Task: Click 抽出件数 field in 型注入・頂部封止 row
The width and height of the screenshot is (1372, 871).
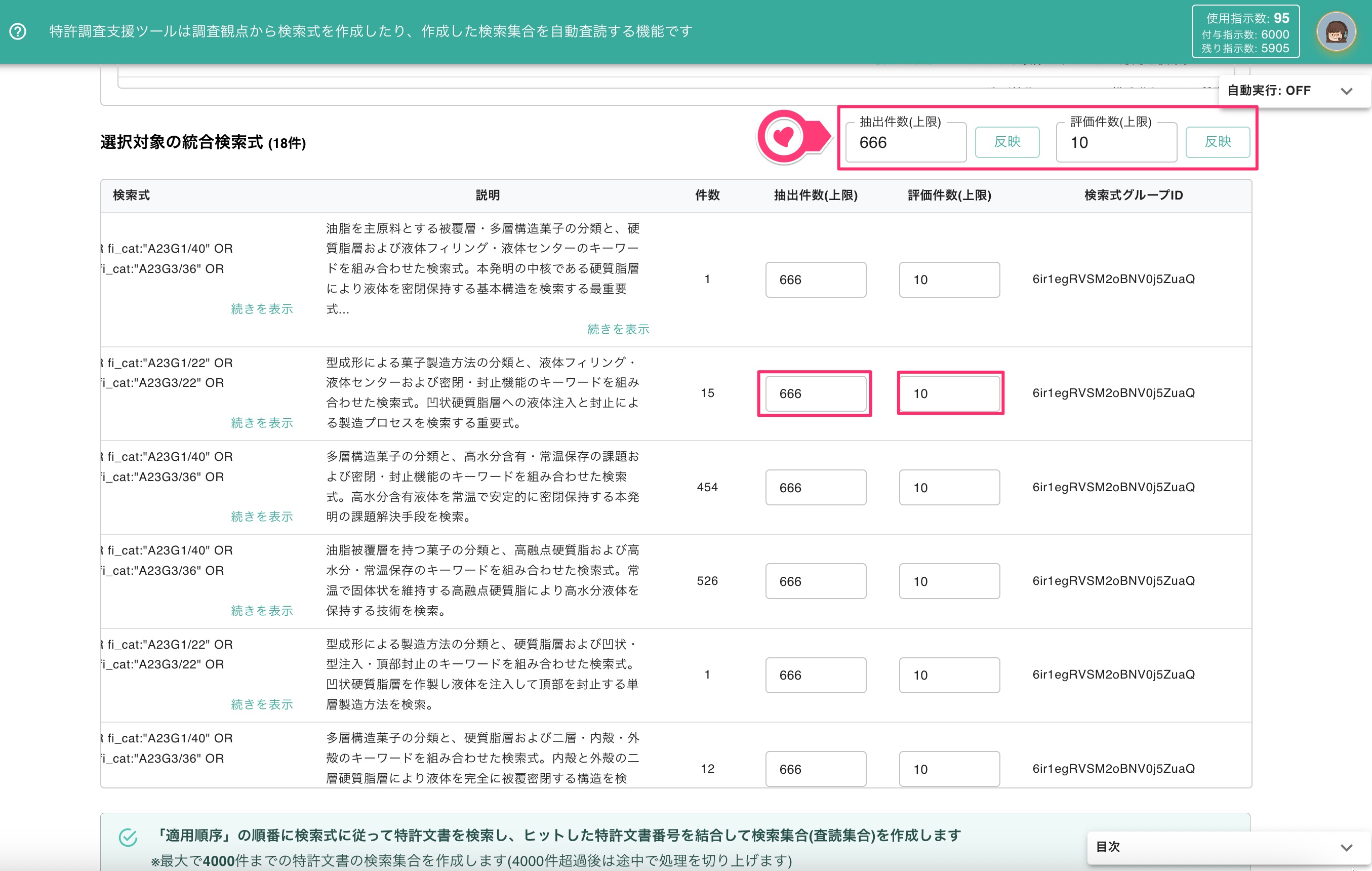Action: click(x=815, y=675)
